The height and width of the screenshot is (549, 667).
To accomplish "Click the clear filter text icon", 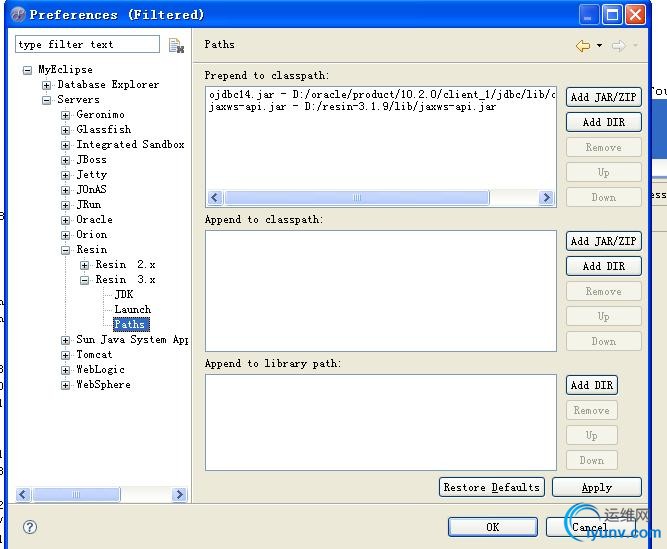I will pos(176,45).
